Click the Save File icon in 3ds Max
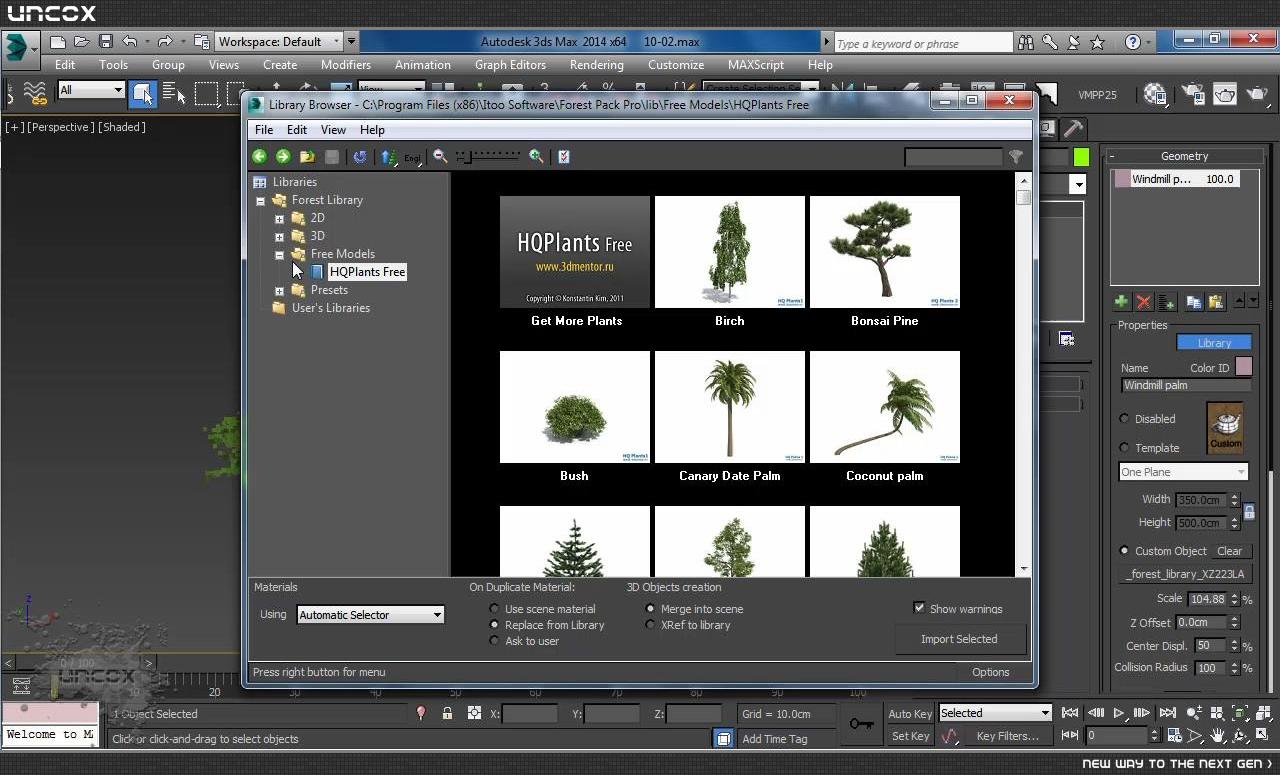1280x775 pixels. [105, 42]
